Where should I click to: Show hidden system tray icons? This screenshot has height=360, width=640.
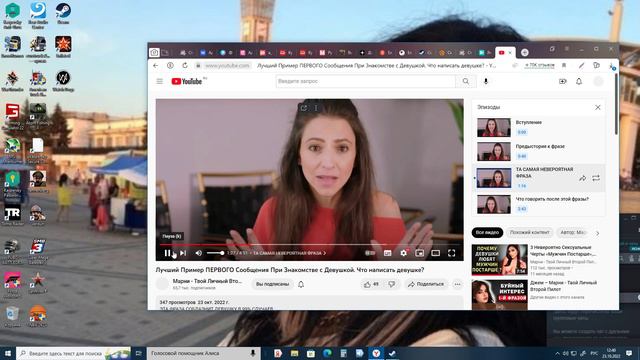click(557, 353)
